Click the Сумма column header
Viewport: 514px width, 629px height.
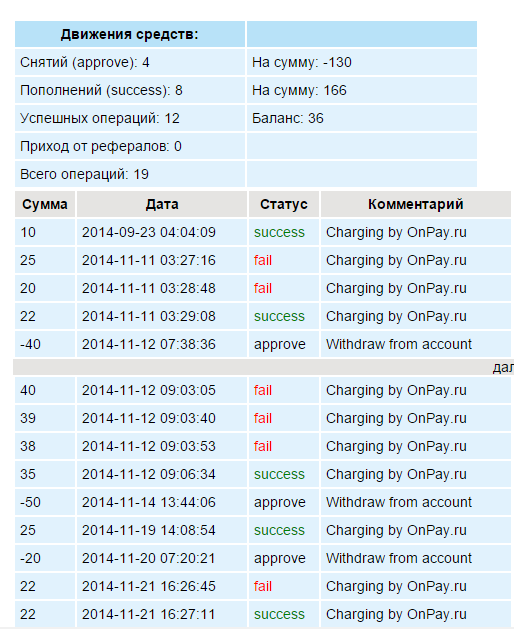point(45,204)
